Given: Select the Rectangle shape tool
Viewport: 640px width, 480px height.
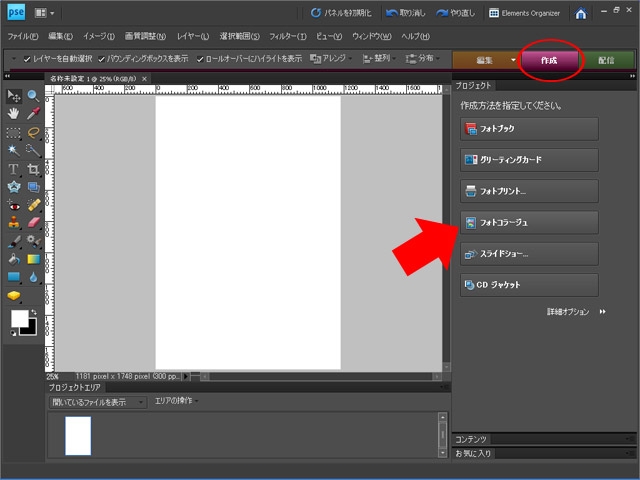Looking at the screenshot, I should pyautogui.click(x=13, y=278).
